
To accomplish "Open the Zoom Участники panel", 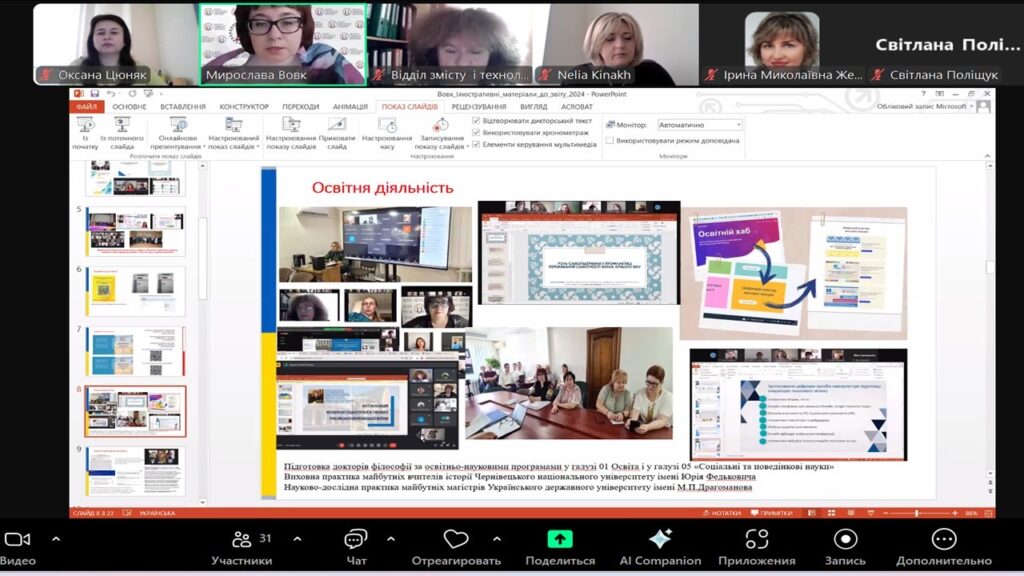I will point(241,541).
